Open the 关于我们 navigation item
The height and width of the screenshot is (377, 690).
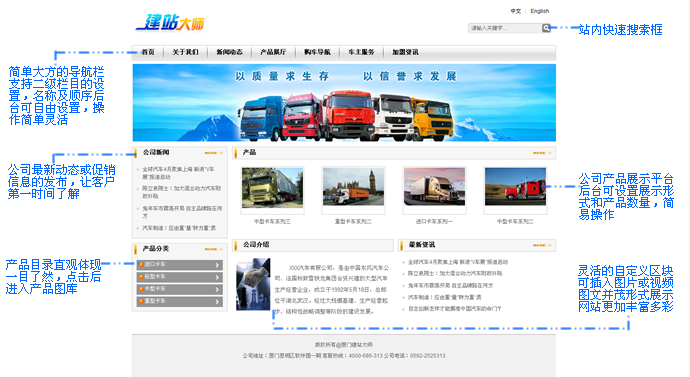click(185, 52)
